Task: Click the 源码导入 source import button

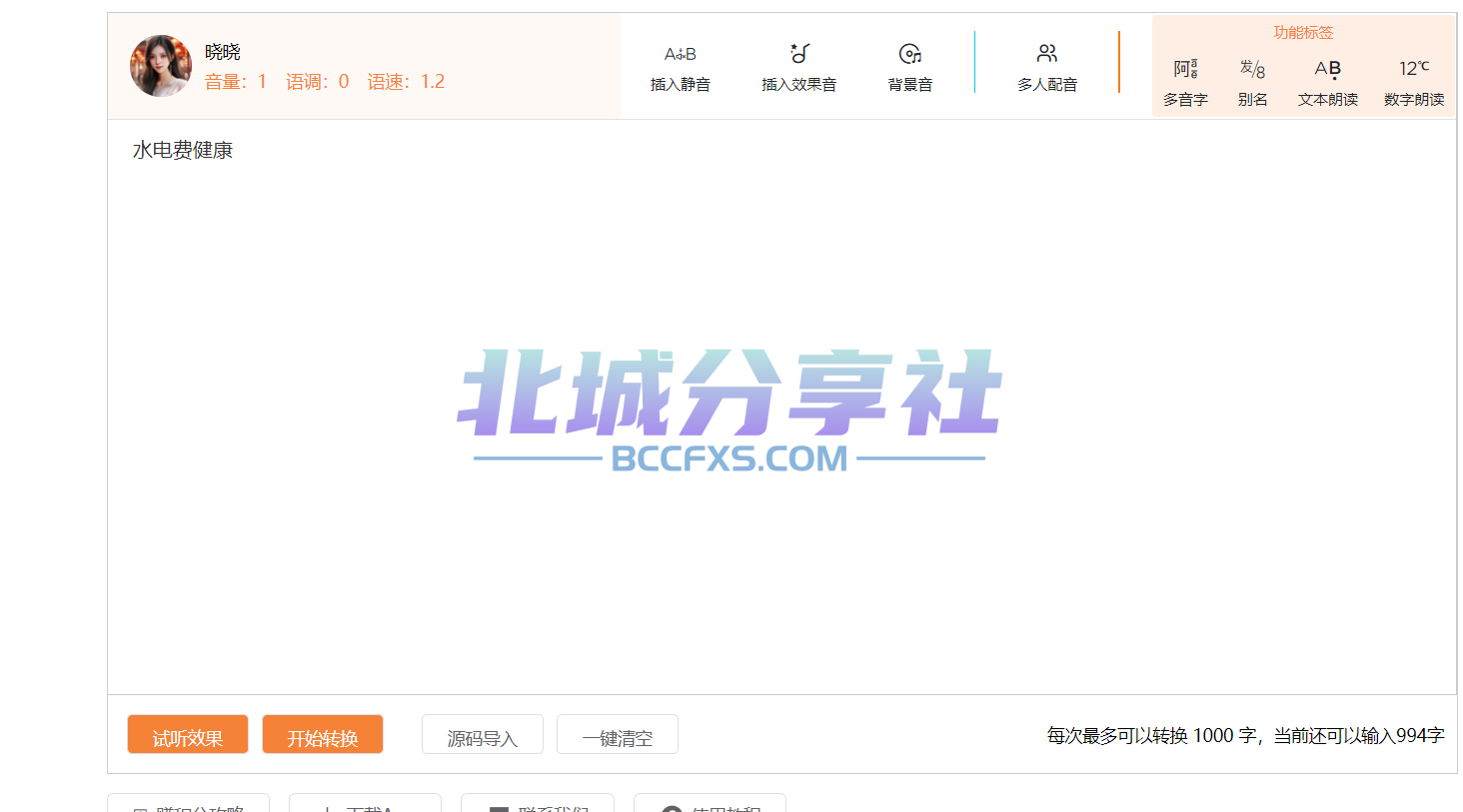Action: click(483, 734)
